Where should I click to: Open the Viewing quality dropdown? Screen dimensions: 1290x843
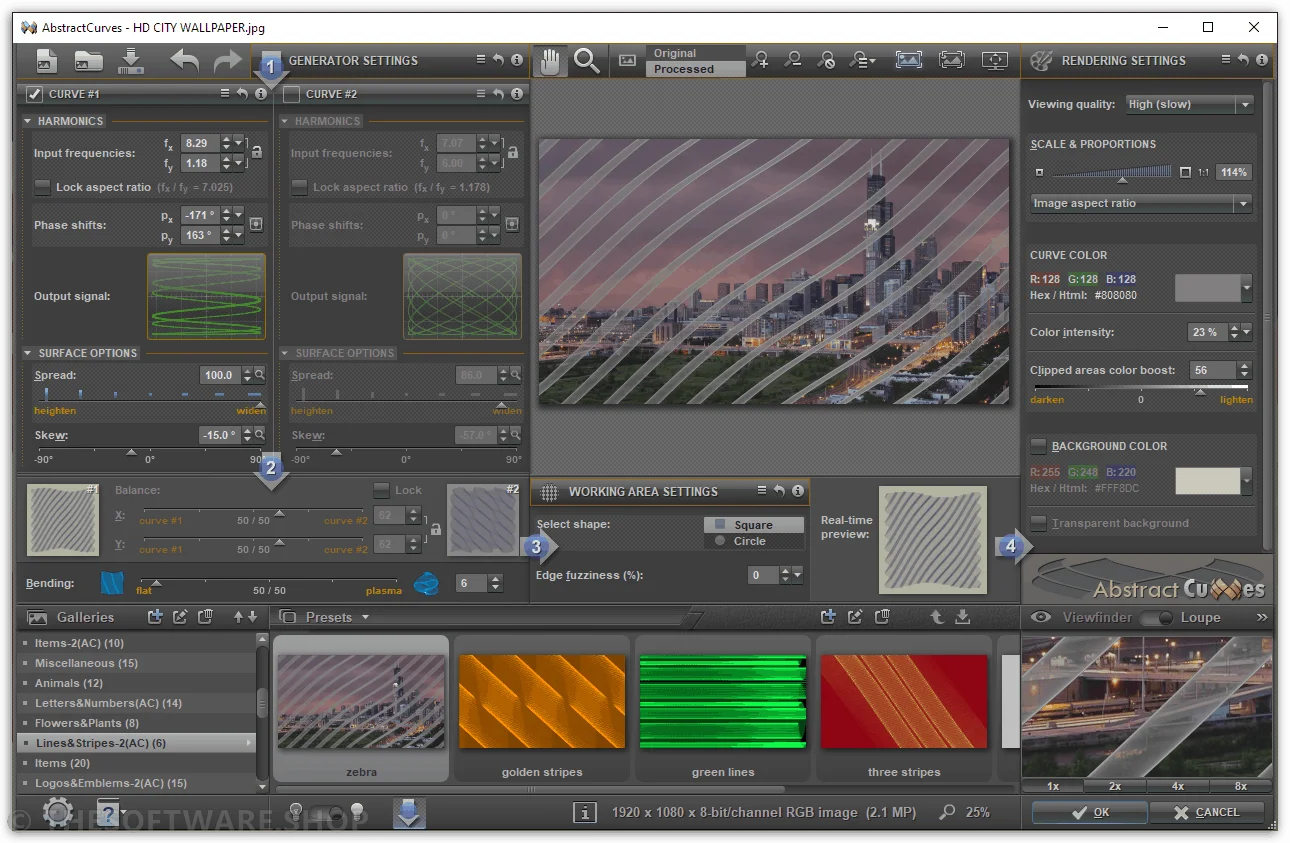[x=1244, y=104]
